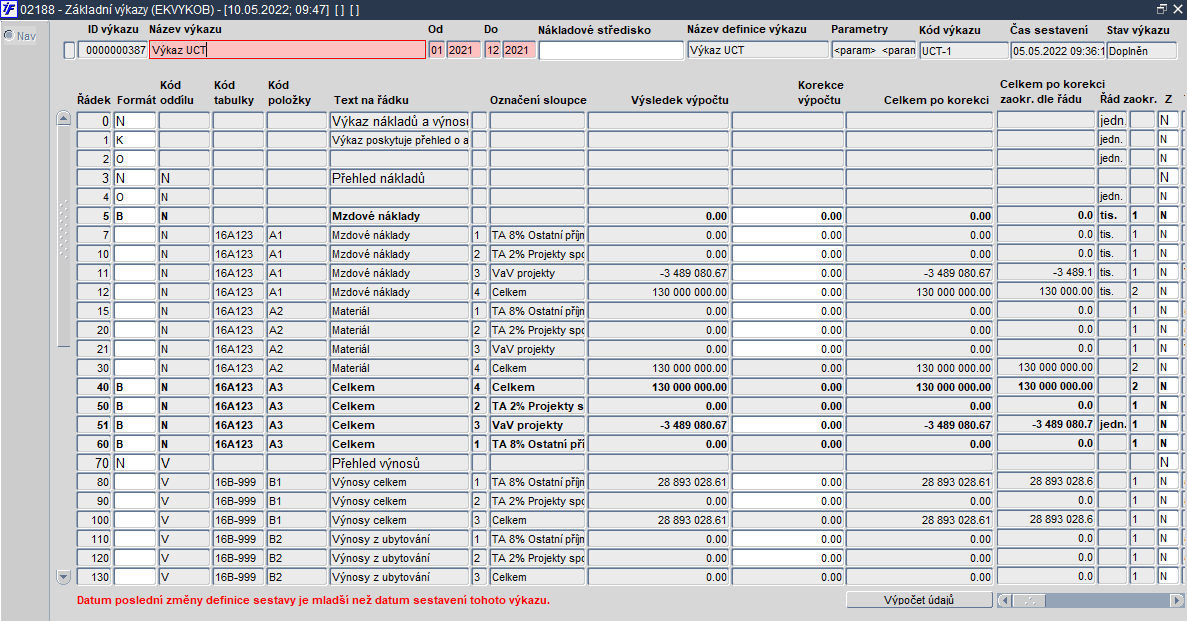Click the vertical scroll up arrow
Image resolution: width=1187 pixels, height=621 pixels.
point(64,119)
